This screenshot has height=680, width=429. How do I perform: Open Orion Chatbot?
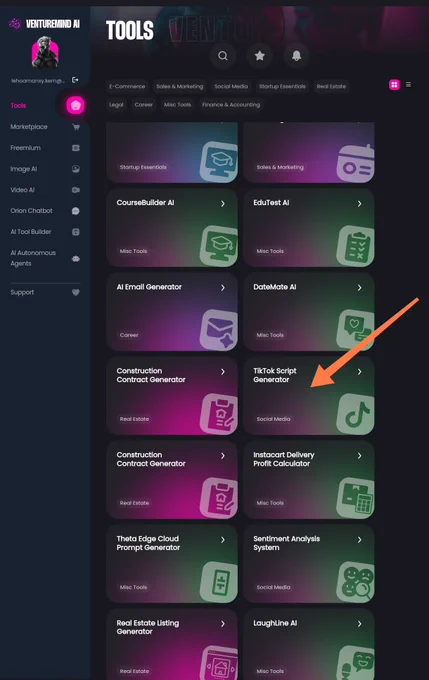pyautogui.click(x=32, y=211)
